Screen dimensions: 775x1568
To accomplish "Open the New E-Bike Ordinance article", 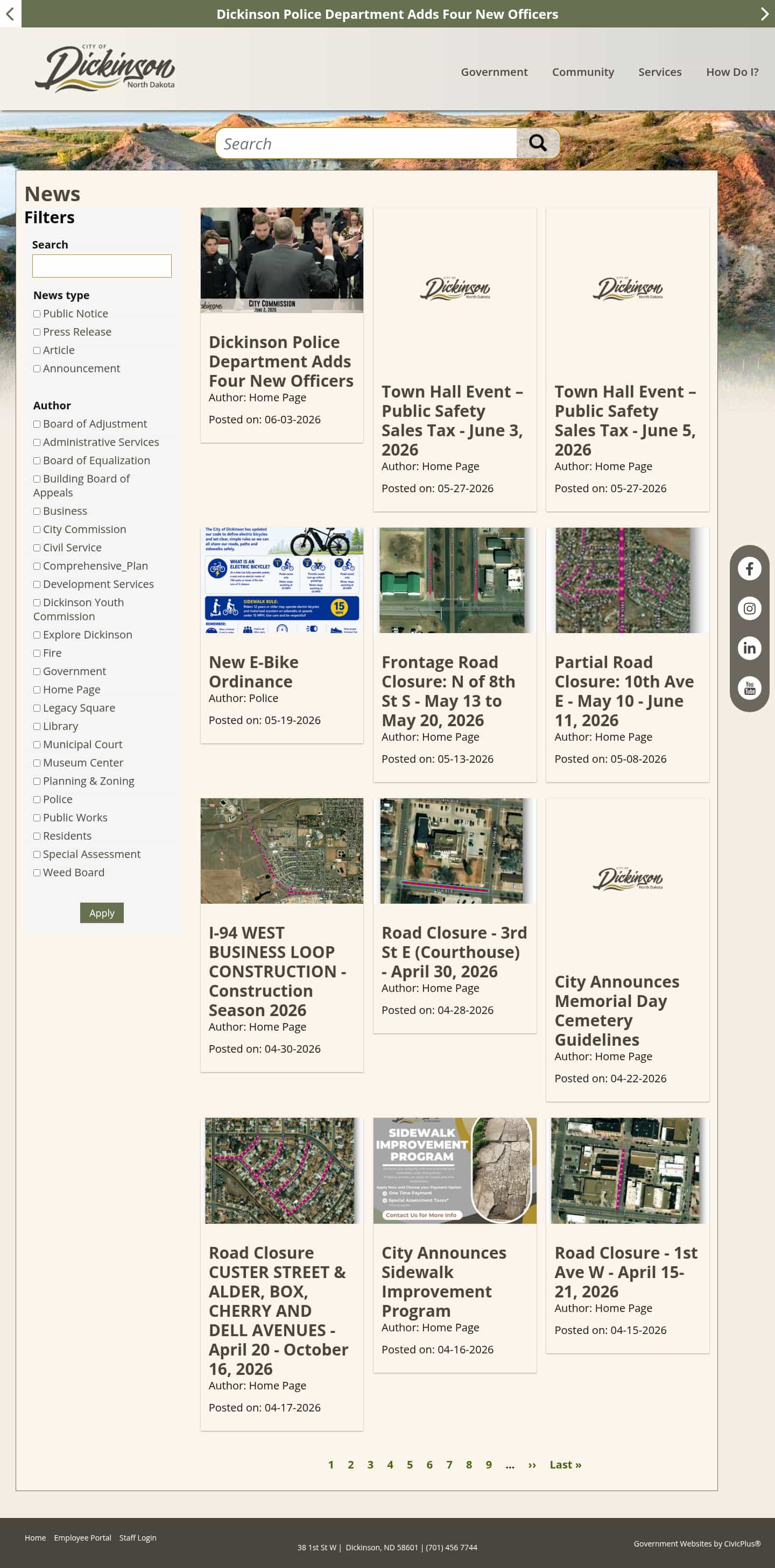I will (253, 671).
